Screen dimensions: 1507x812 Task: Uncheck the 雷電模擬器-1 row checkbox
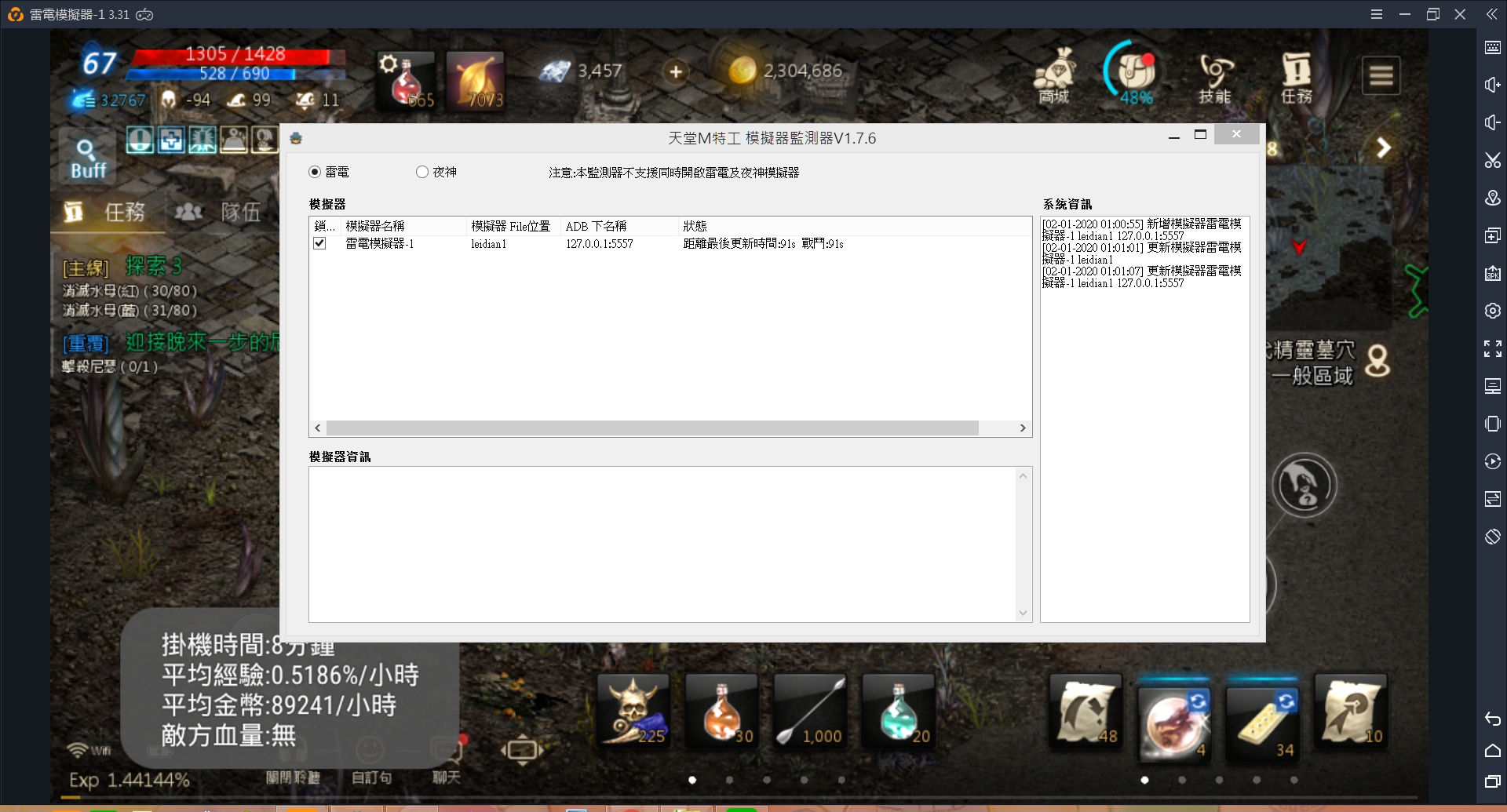pos(319,243)
